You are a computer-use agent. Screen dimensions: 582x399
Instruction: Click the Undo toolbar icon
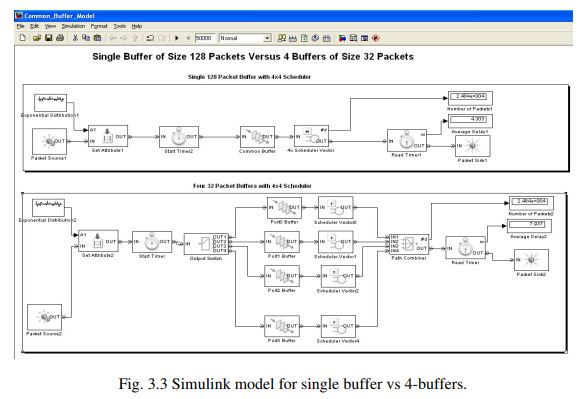(150, 38)
